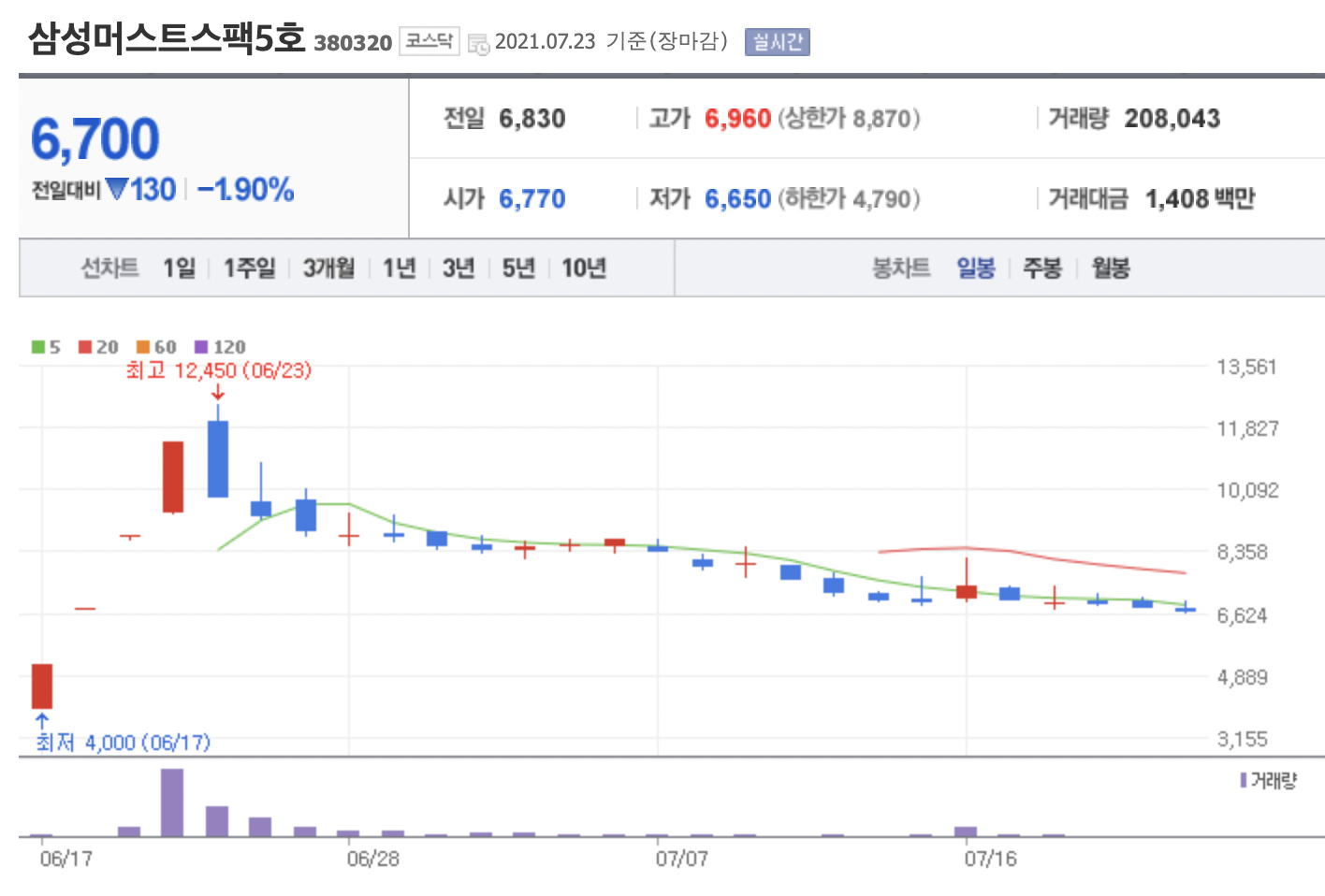The width and height of the screenshot is (1325, 896).
Task: Click the 06/17 date axis label
Action: click(66, 859)
